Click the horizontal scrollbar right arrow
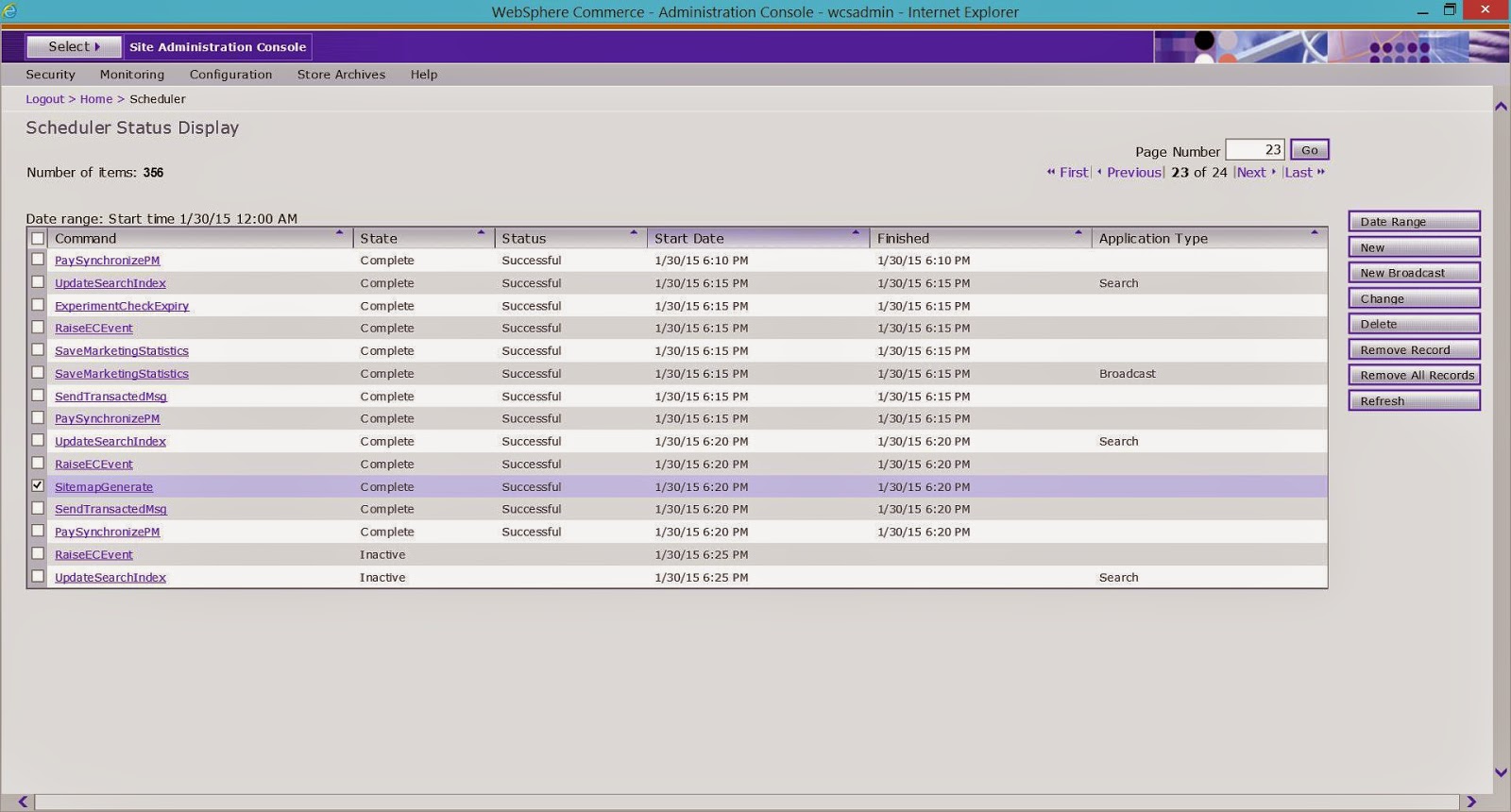The width and height of the screenshot is (1511, 812). (x=1470, y=802)
